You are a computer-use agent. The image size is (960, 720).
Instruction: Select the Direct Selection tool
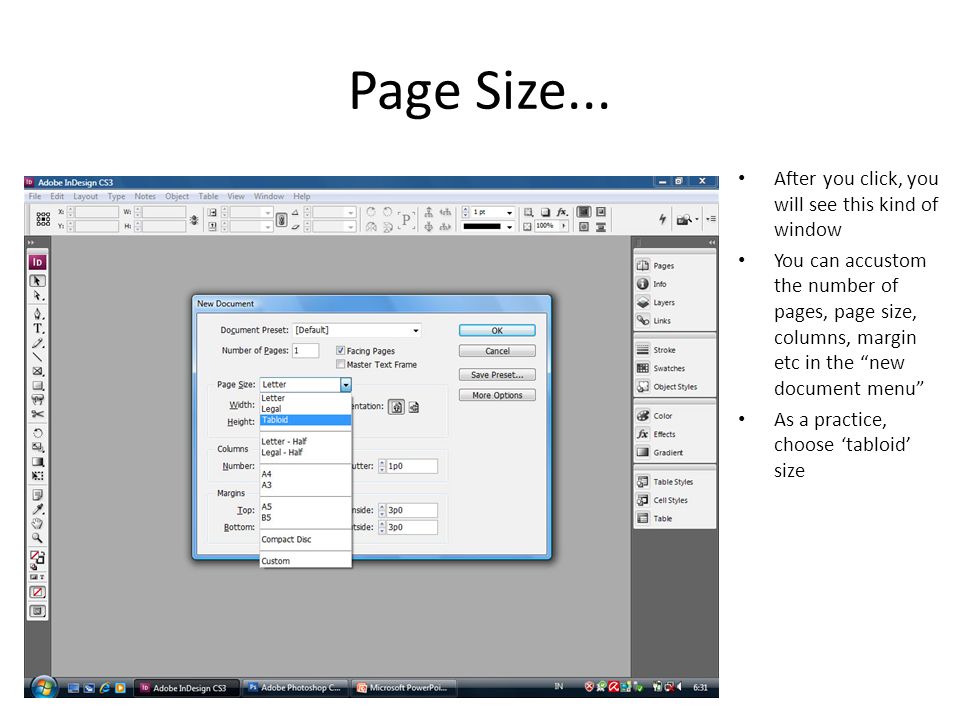pos(37,296)
